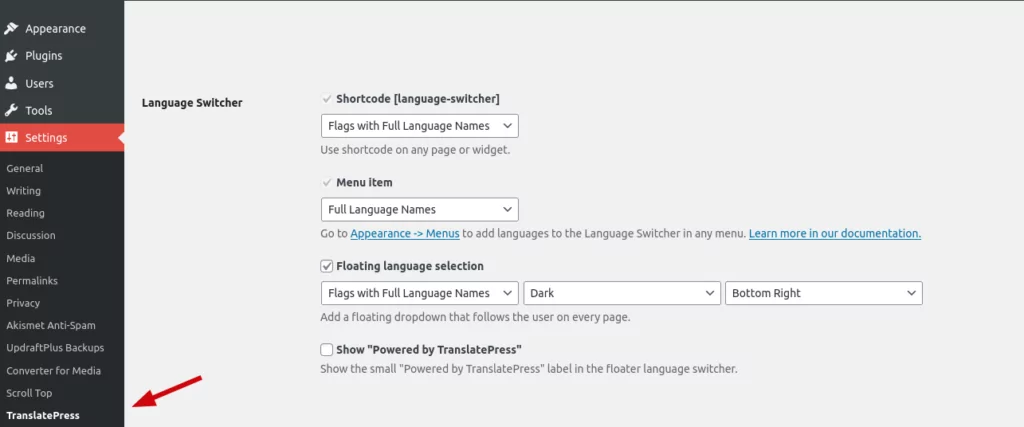Click the Menu item checkmark
This screenshot has width=1024, height=427.
pyautogui.click(x=326, y=182)
